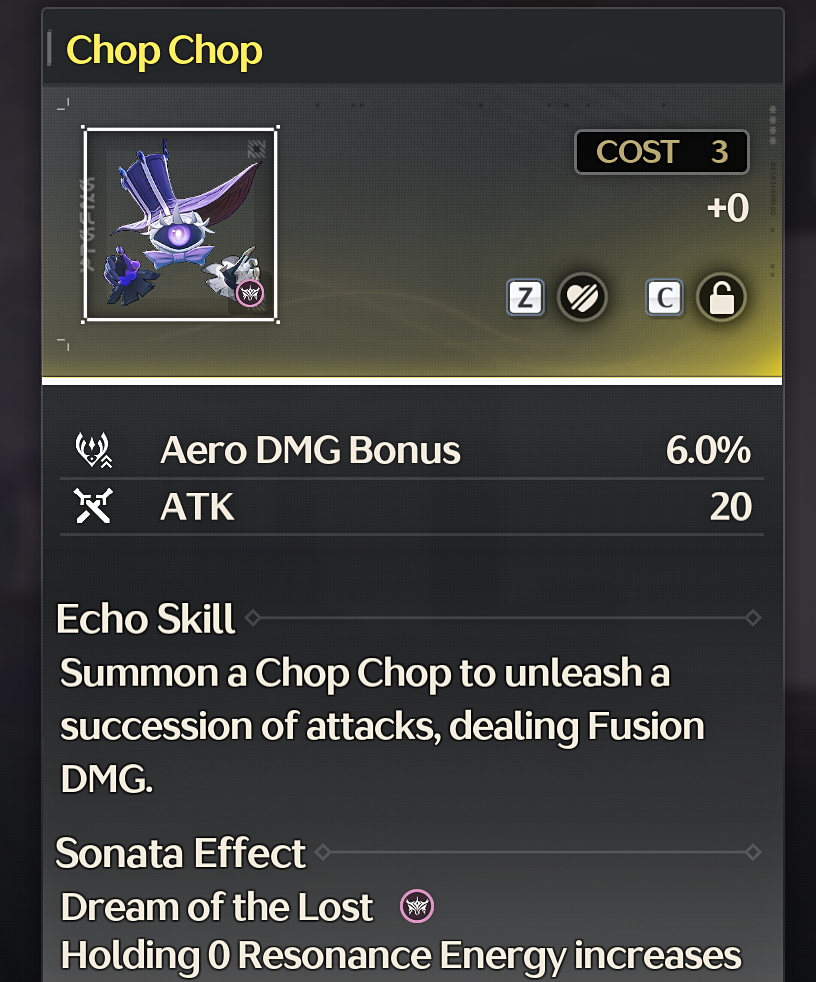
Task: Click the +0 enhancement level indicator
Action: 728,208
